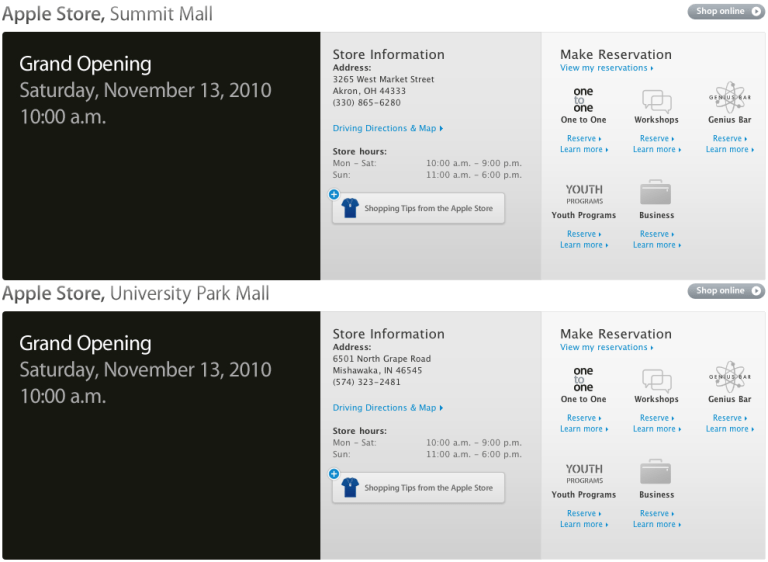768x562 pixels.
Task: Click the Workshops speech-bubble icon for University Park Mall
Action: point(656,380)
